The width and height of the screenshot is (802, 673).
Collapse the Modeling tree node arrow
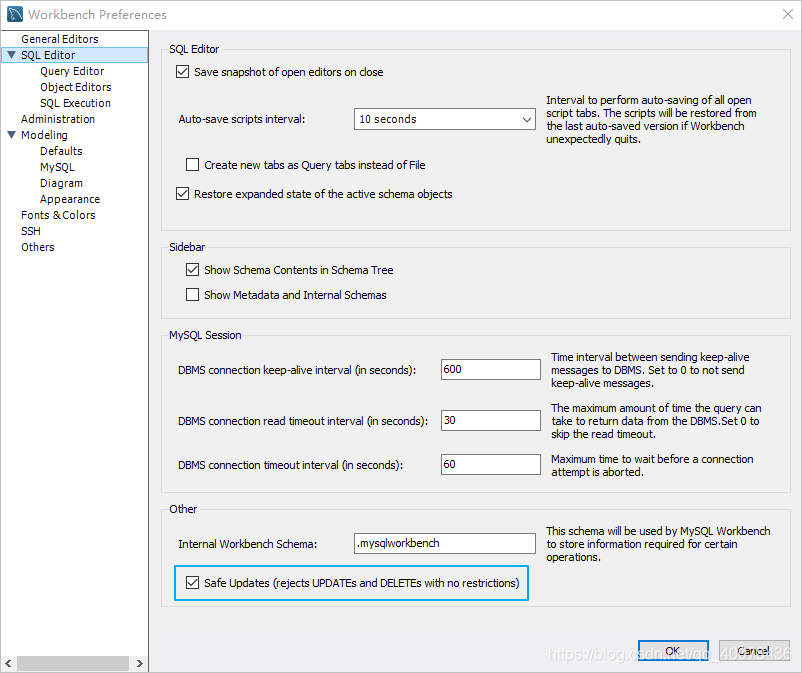tap(11, 135)
